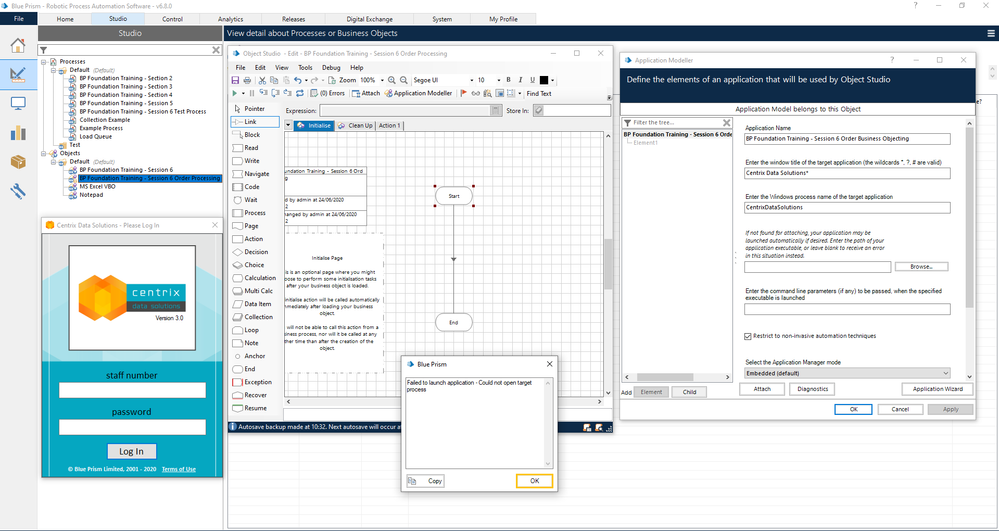Open the Object Studio Tools menu
This screenshot has height=531, width=999.
(x=305, y=67)
